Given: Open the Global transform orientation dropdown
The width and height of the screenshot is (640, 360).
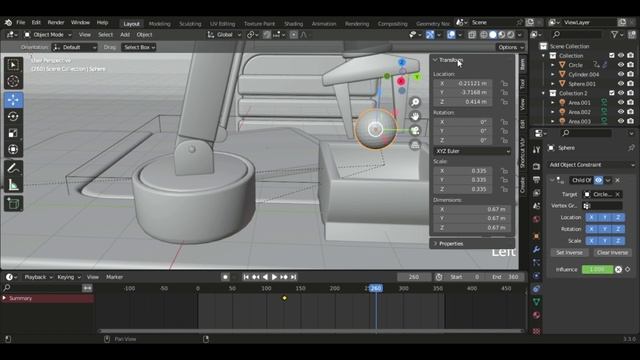Looking at the screenshot, I should tap(224, 35).
